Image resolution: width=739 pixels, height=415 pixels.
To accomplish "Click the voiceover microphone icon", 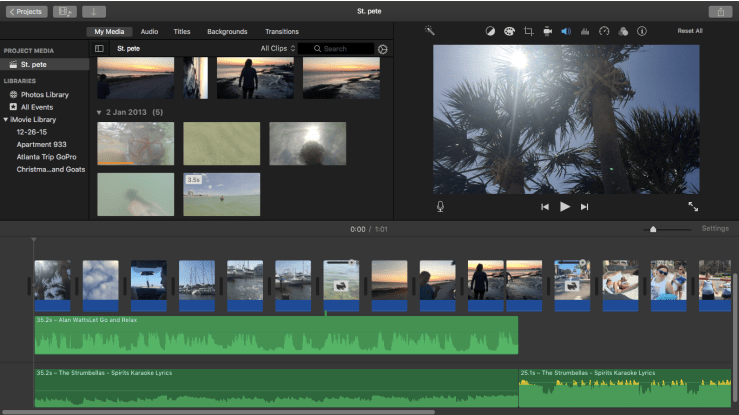I will pyautogui.click(x=440, y=206).
